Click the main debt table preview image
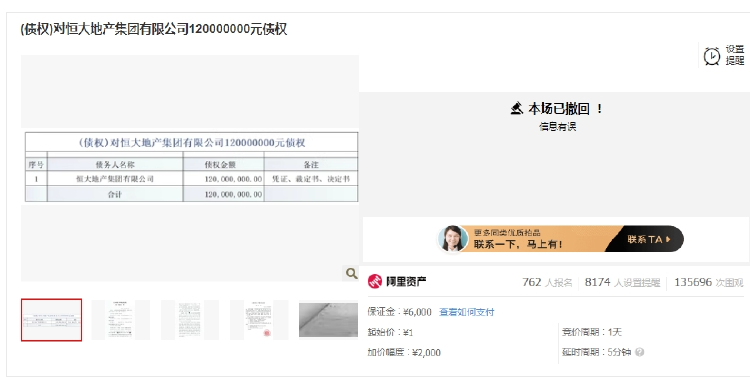Viewport: 750px width, 377px height. point(191,167)
